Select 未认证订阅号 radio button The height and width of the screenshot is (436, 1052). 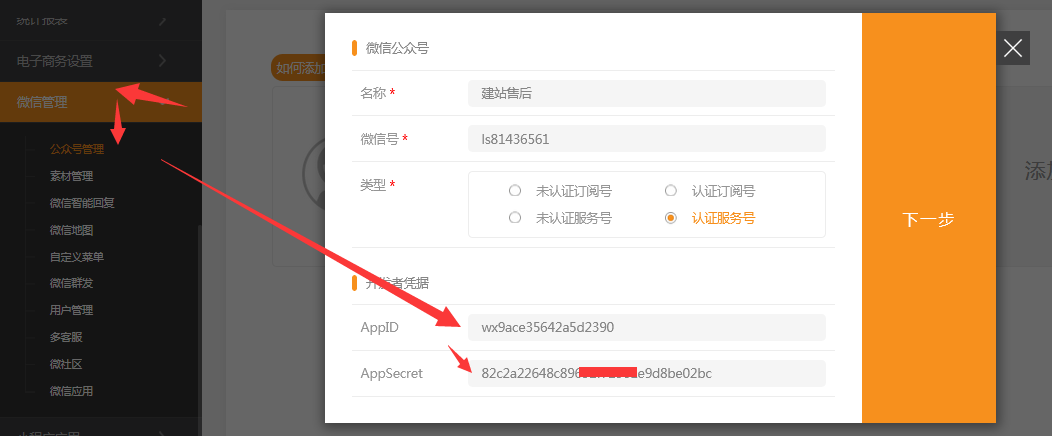pyautogui.click(x=515, y=191)
